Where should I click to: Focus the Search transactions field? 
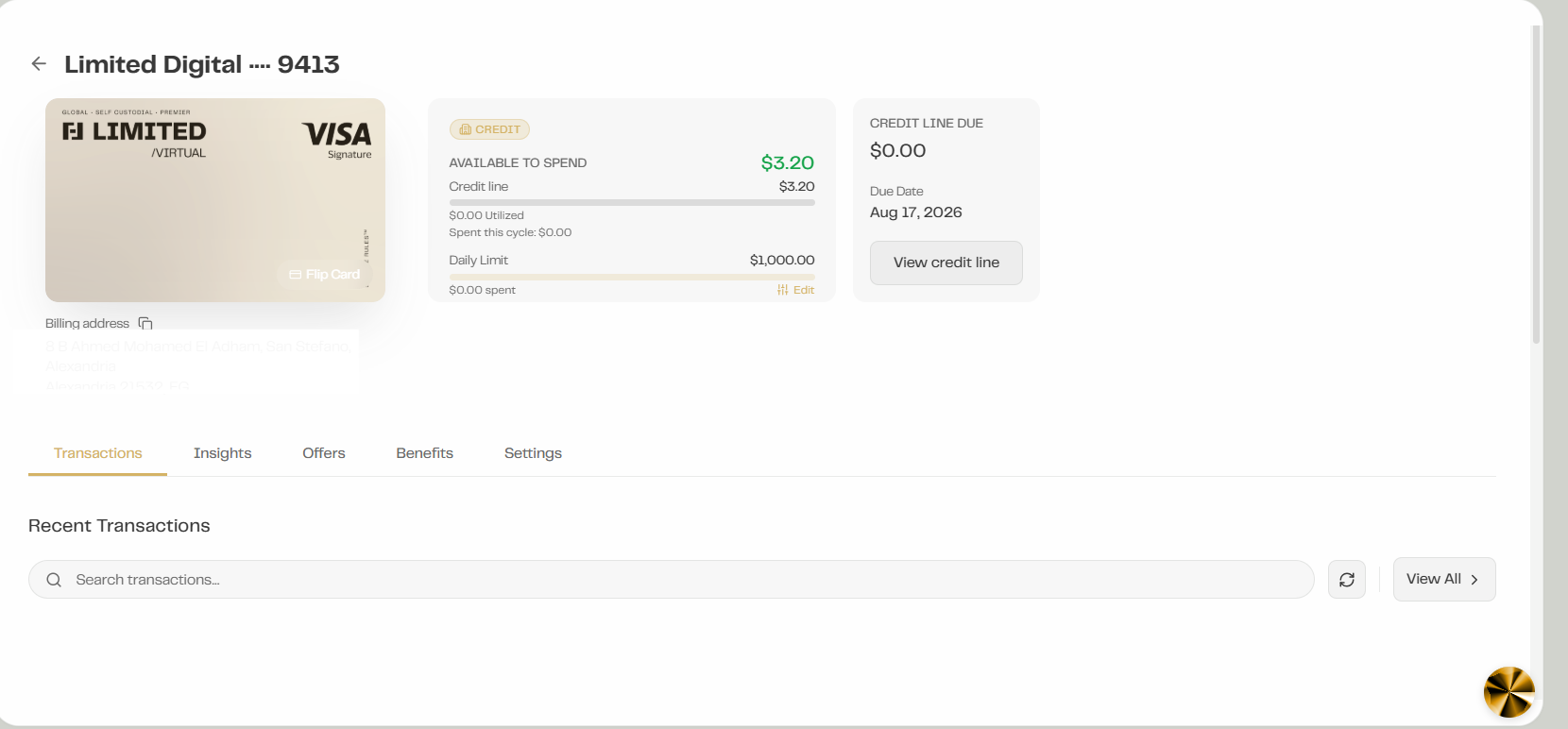tap(672, 580)
